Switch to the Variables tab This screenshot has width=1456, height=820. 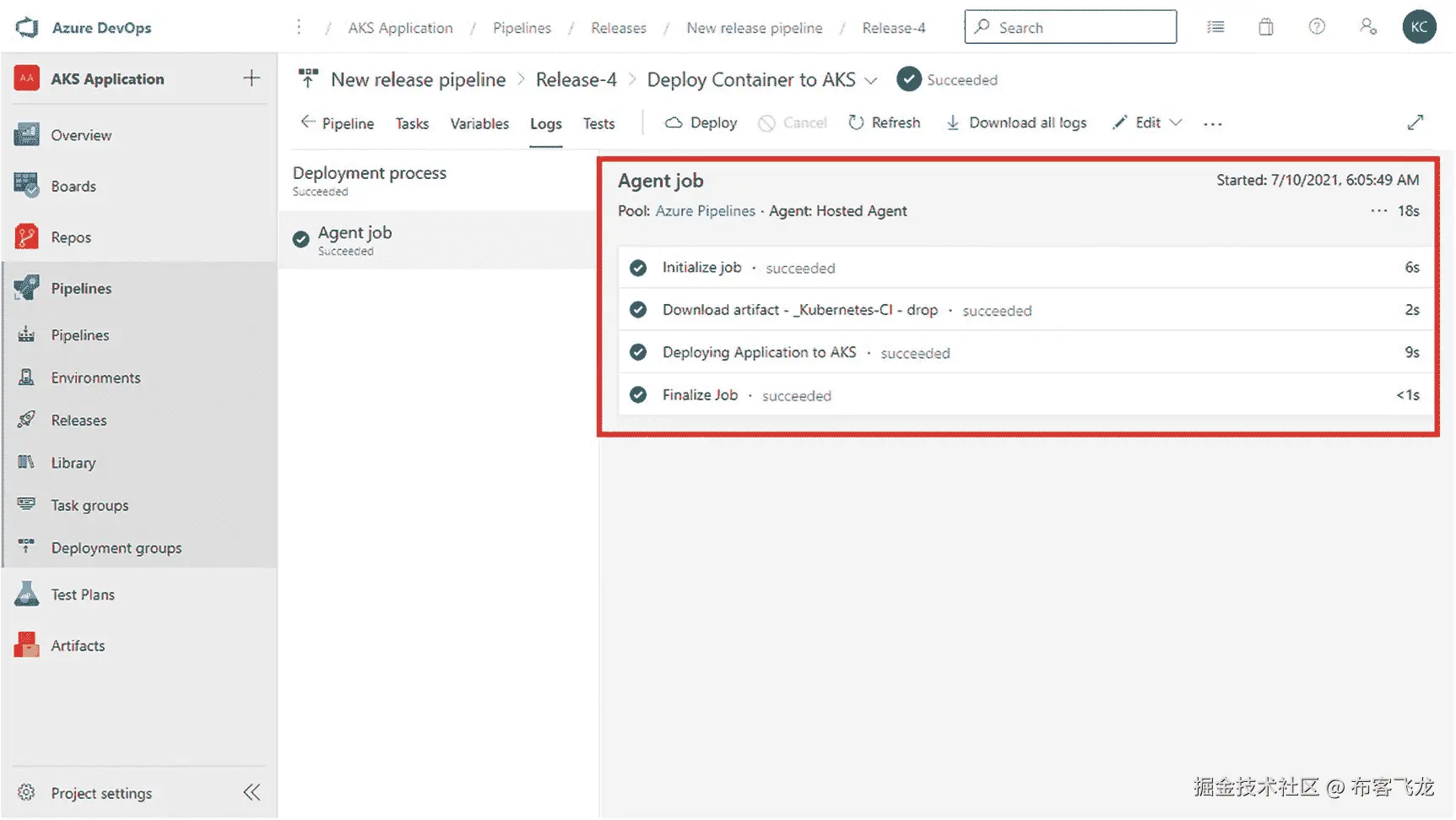point(479,123)
